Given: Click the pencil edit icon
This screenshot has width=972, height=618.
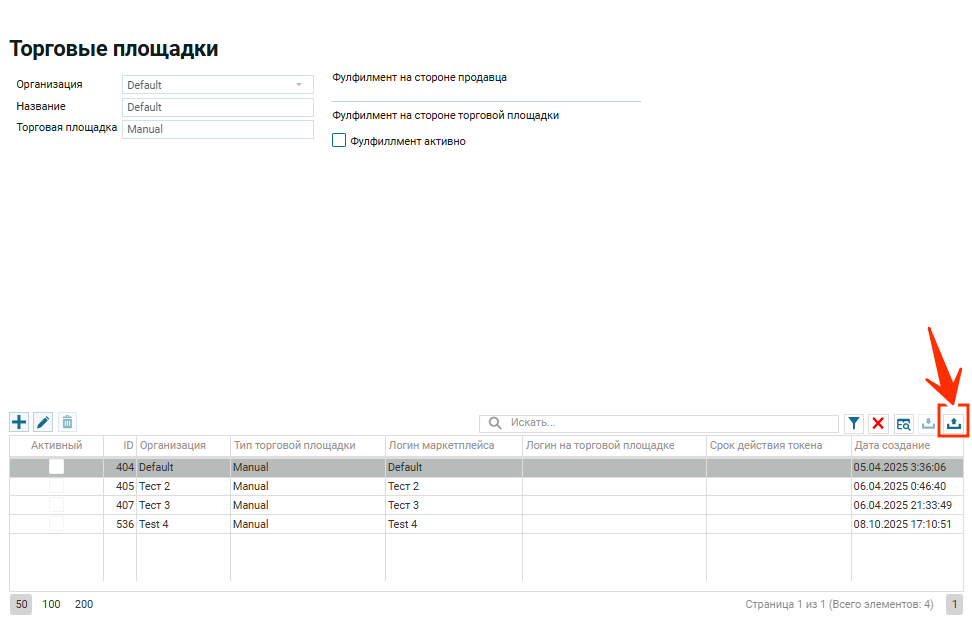Looking at the screenshot, I should point(43,423).
